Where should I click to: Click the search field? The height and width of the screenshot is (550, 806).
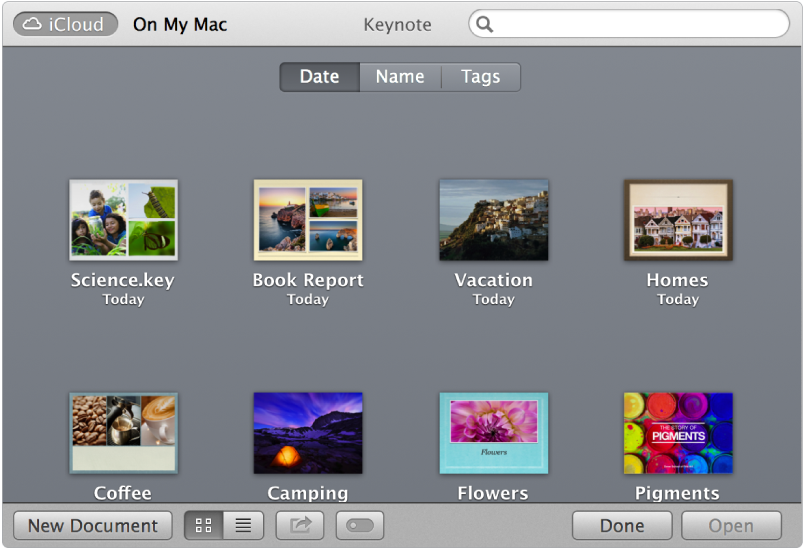(629, 24)
